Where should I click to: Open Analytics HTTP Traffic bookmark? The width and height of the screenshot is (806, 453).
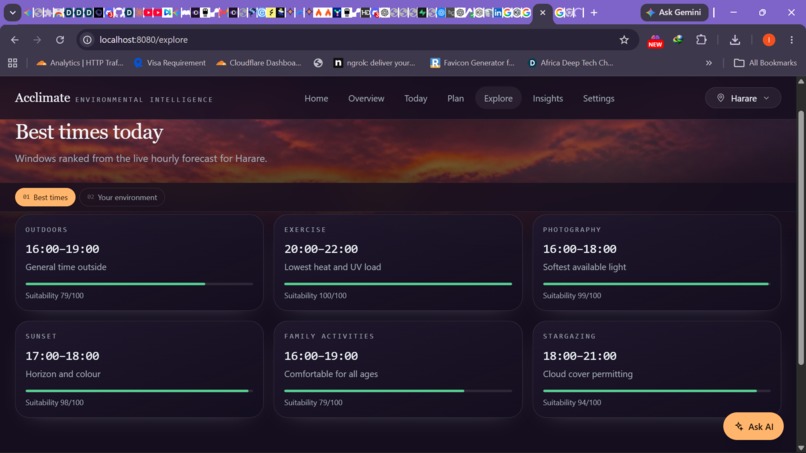click(80, 63)
